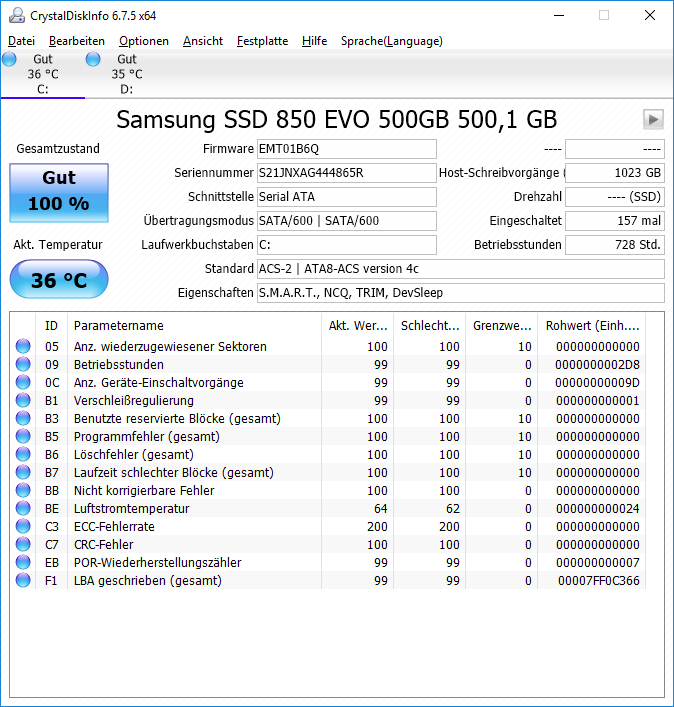
Task: Click status orb for Betriebsstunden row
Action: 23,364
